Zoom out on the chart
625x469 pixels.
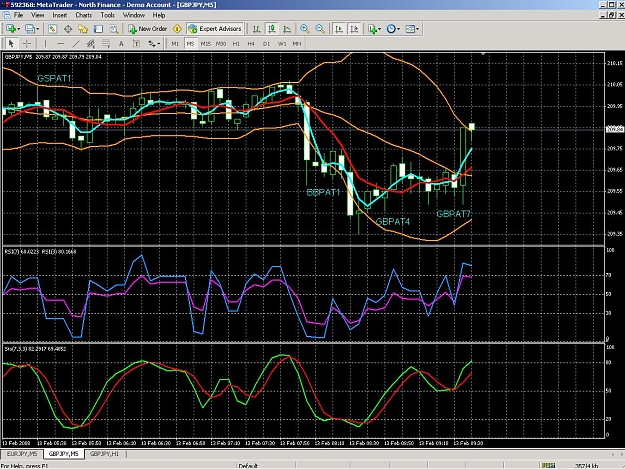320,29
